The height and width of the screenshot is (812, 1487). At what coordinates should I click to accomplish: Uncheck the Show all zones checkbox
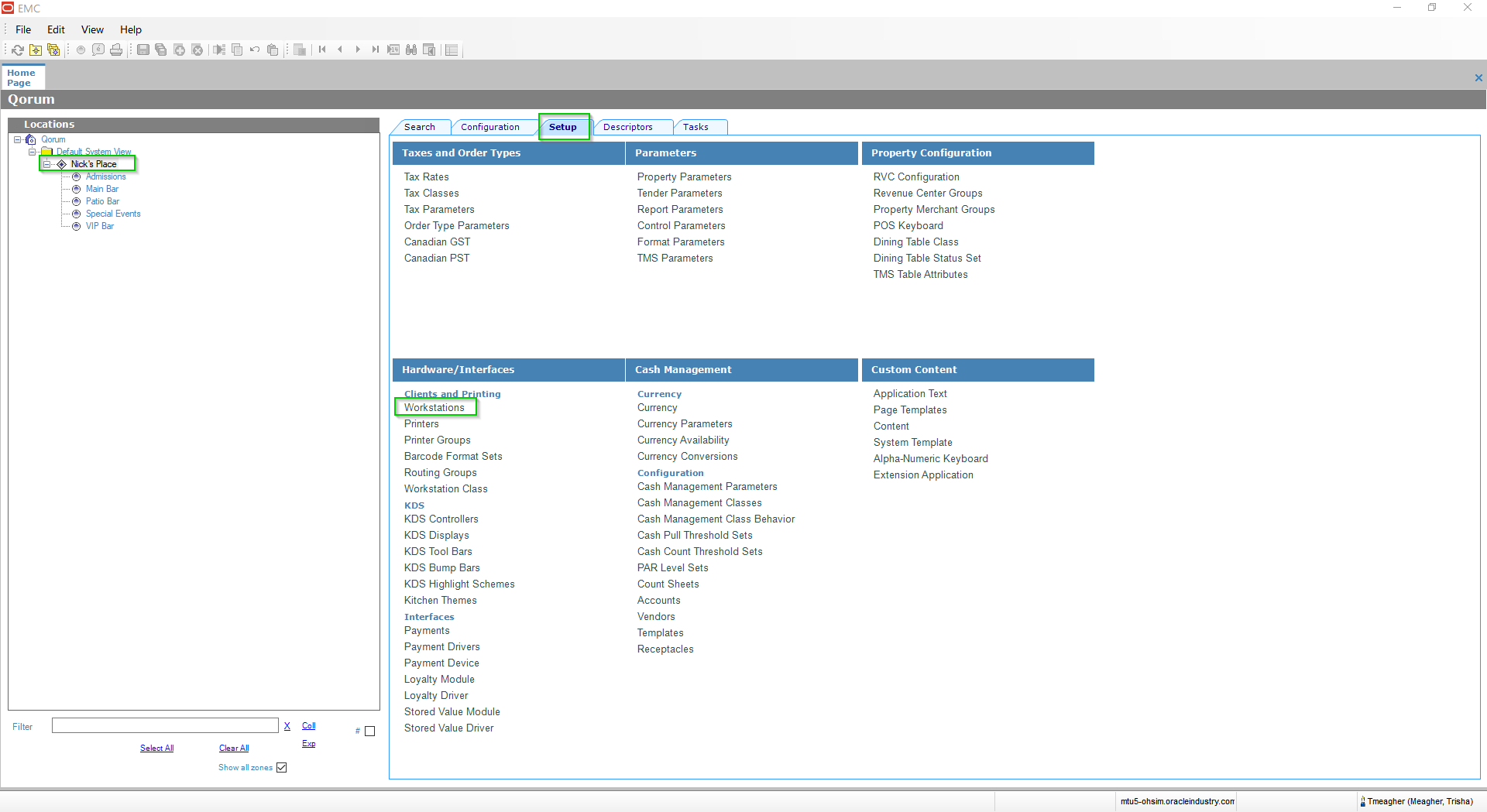[x=281, y=767]
